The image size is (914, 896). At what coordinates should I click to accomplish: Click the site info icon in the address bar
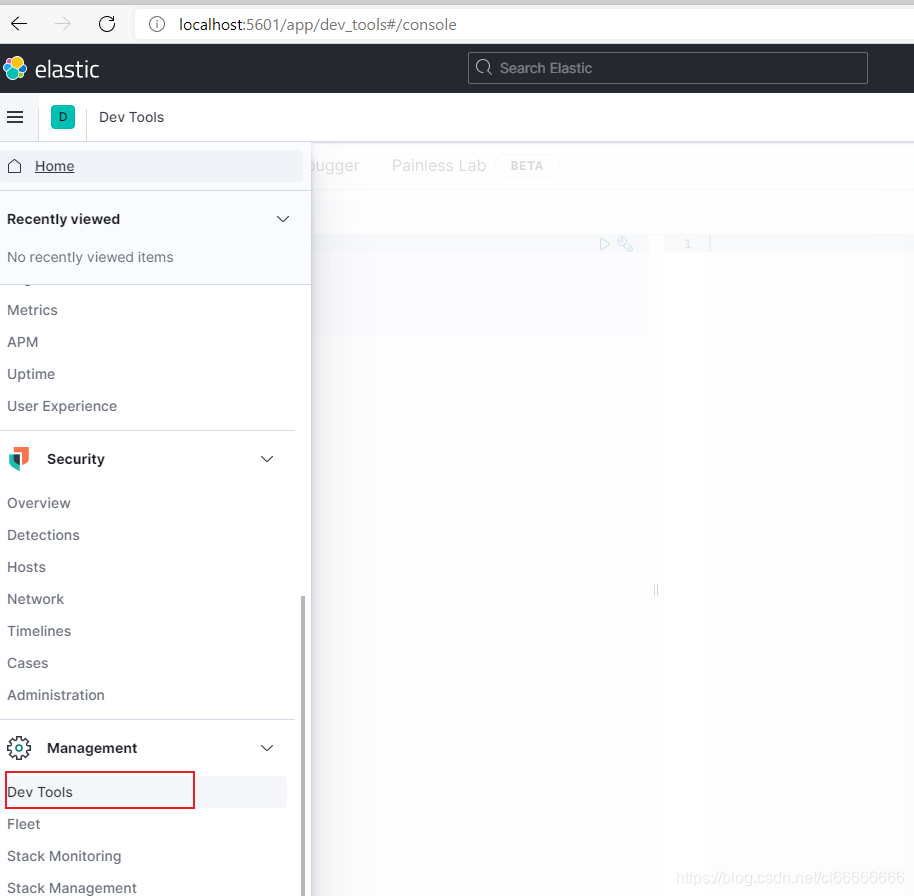(156, 24)
